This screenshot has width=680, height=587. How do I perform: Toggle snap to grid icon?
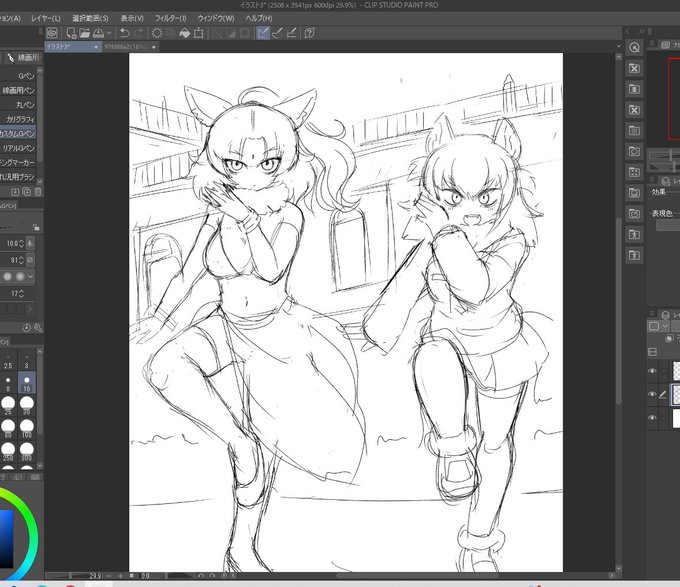click(291, 33)
